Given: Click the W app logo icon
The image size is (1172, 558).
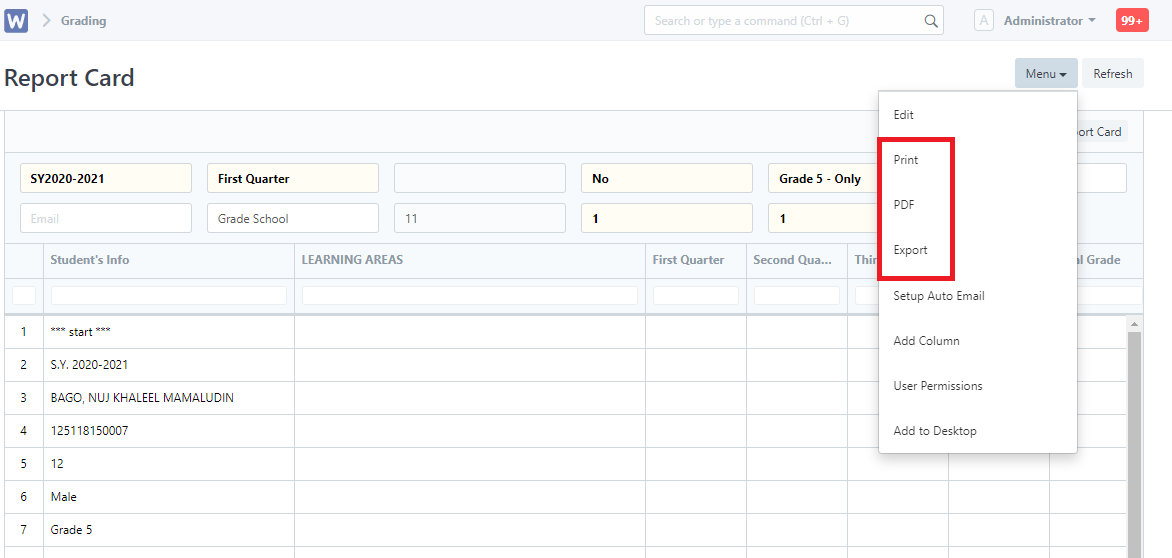Looking at the screenshot, I should click(x=16, y=20).
